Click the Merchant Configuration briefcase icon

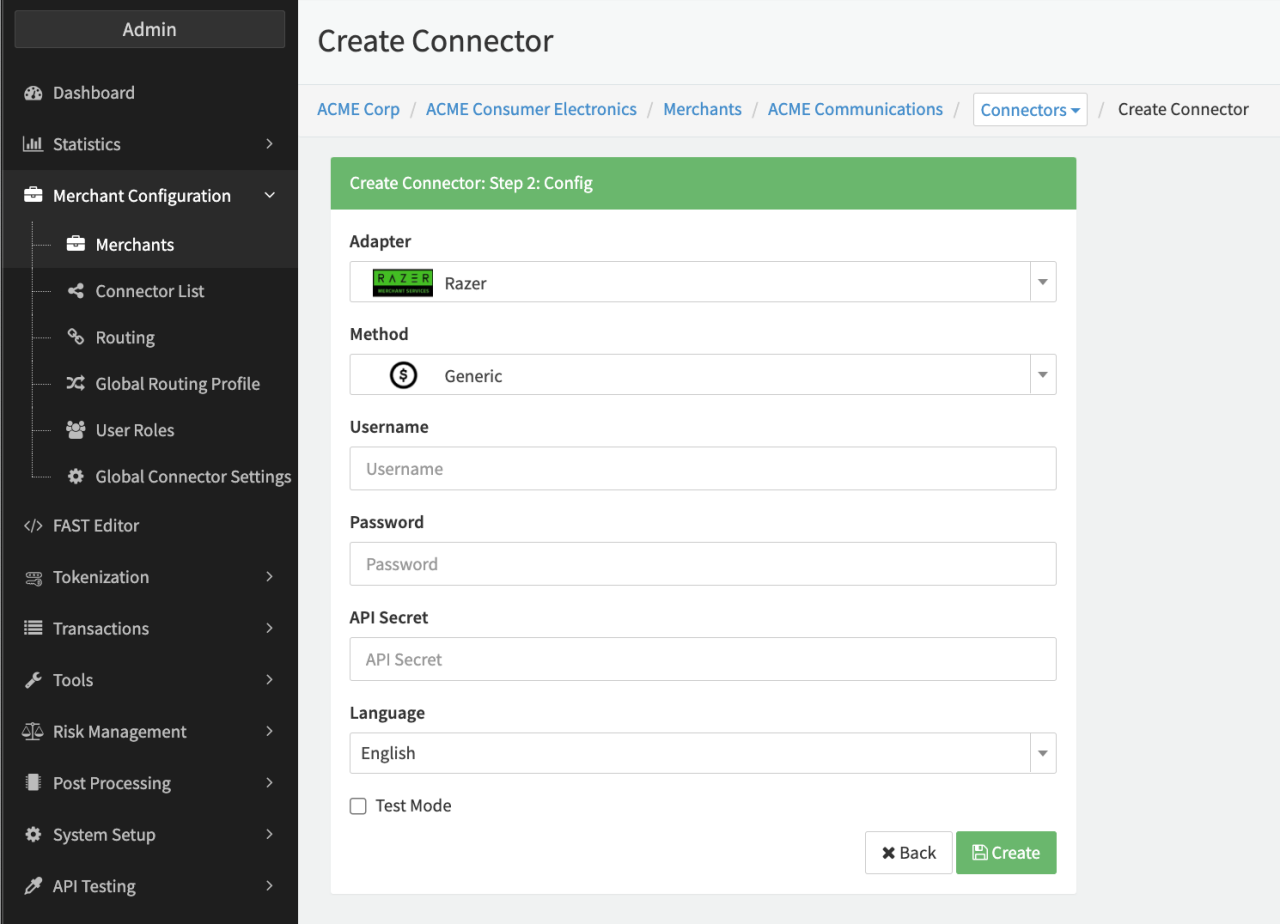33,196
